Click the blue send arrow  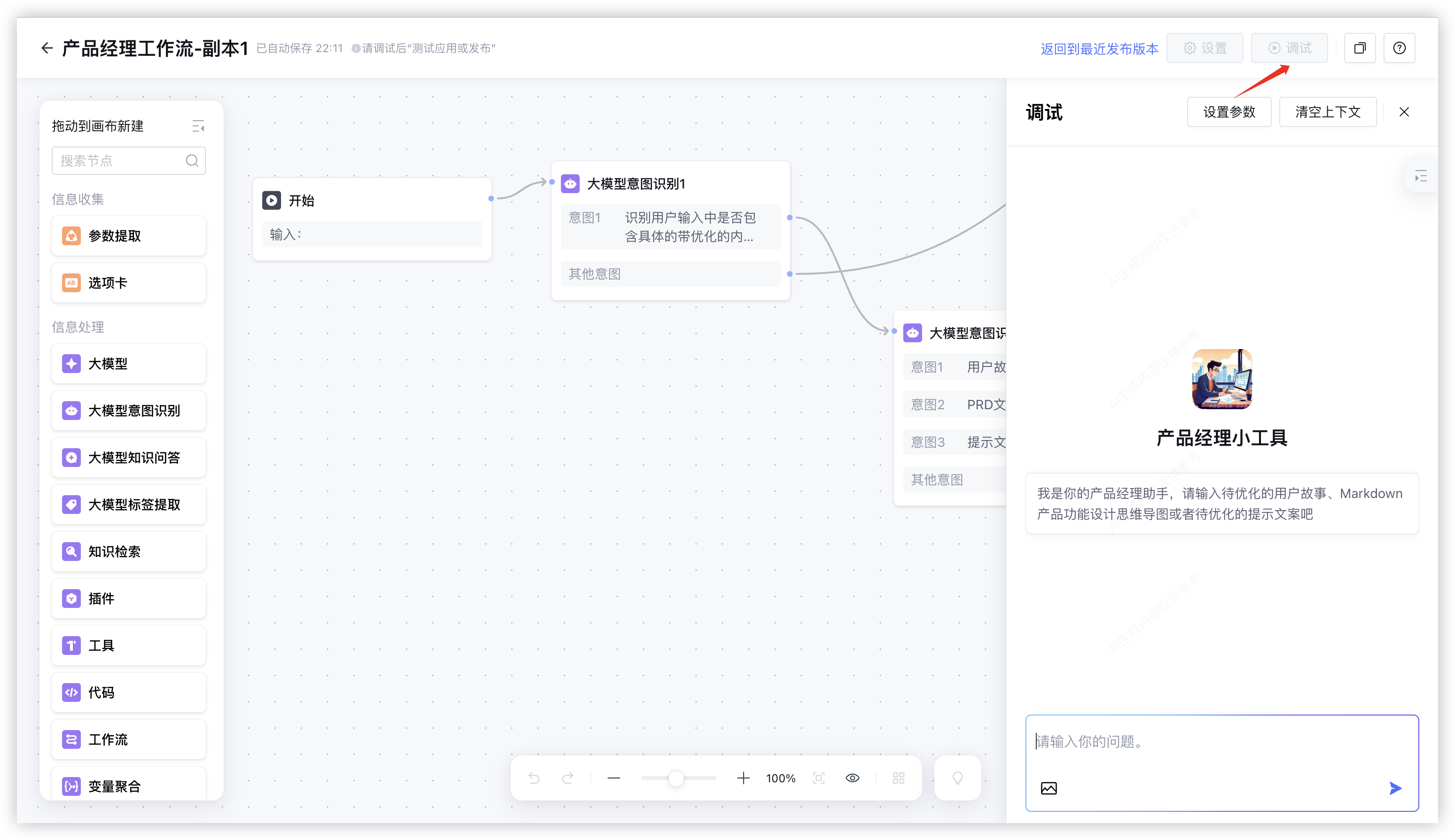point(1395,788)
